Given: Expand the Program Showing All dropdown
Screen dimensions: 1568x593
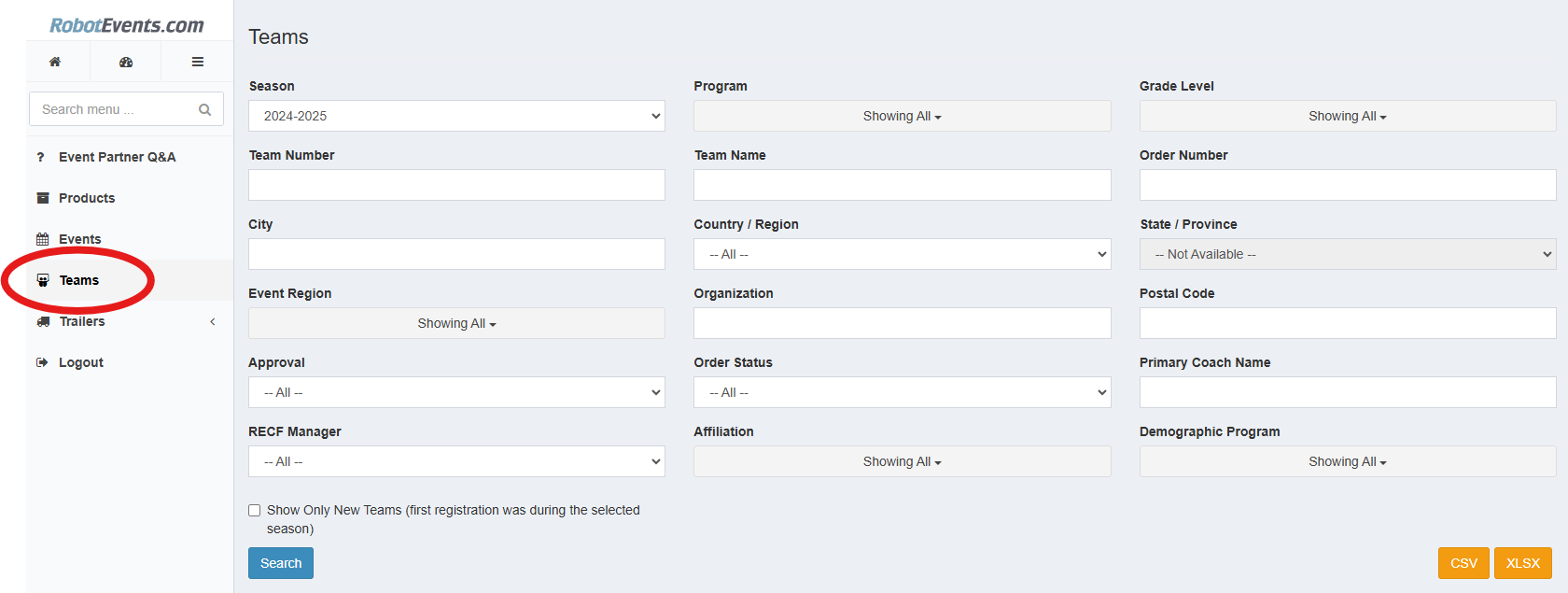Looking at the screenshot, I should click(902, 116).
